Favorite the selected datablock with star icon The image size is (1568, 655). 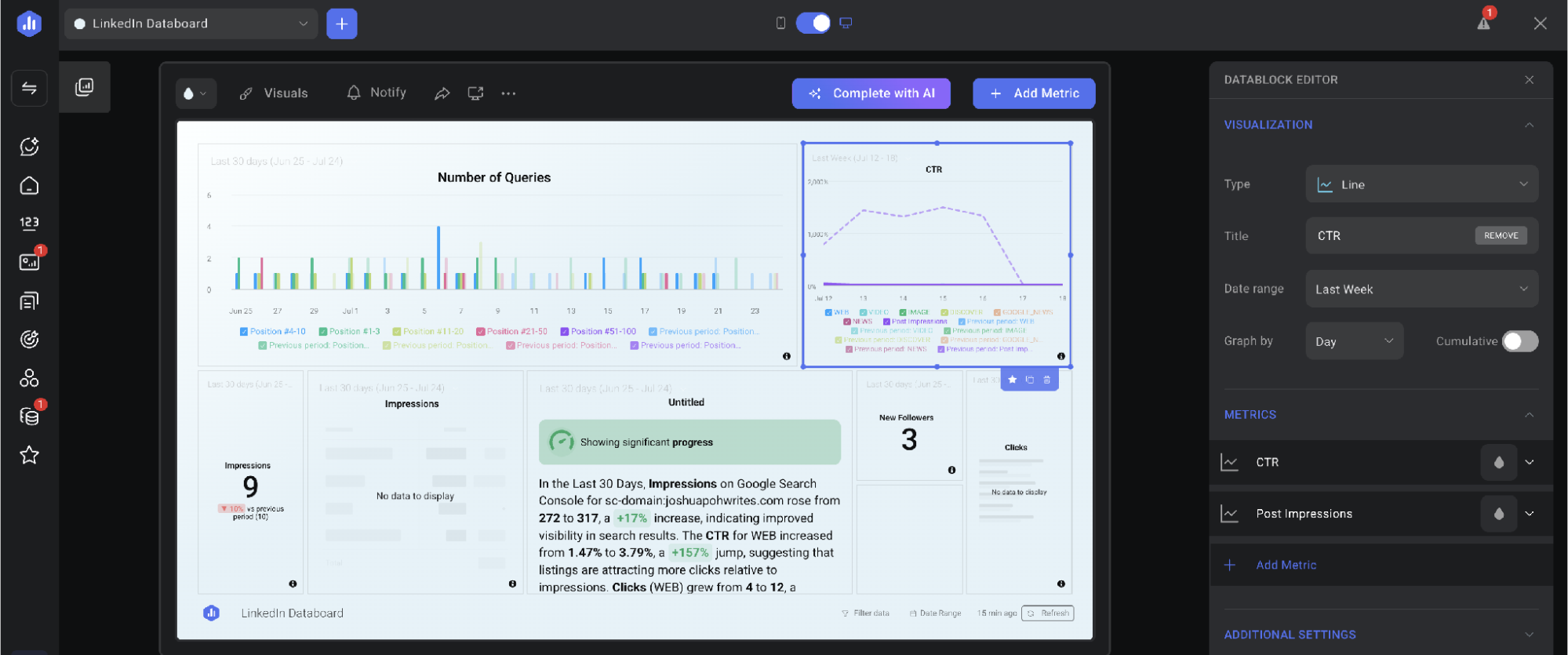click(1013, 380)
